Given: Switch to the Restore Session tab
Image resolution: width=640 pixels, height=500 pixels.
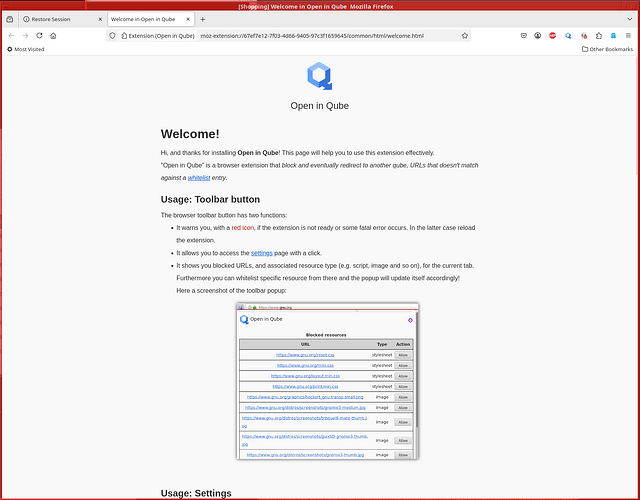Looking at the screenshot, I should coord(63,19).
